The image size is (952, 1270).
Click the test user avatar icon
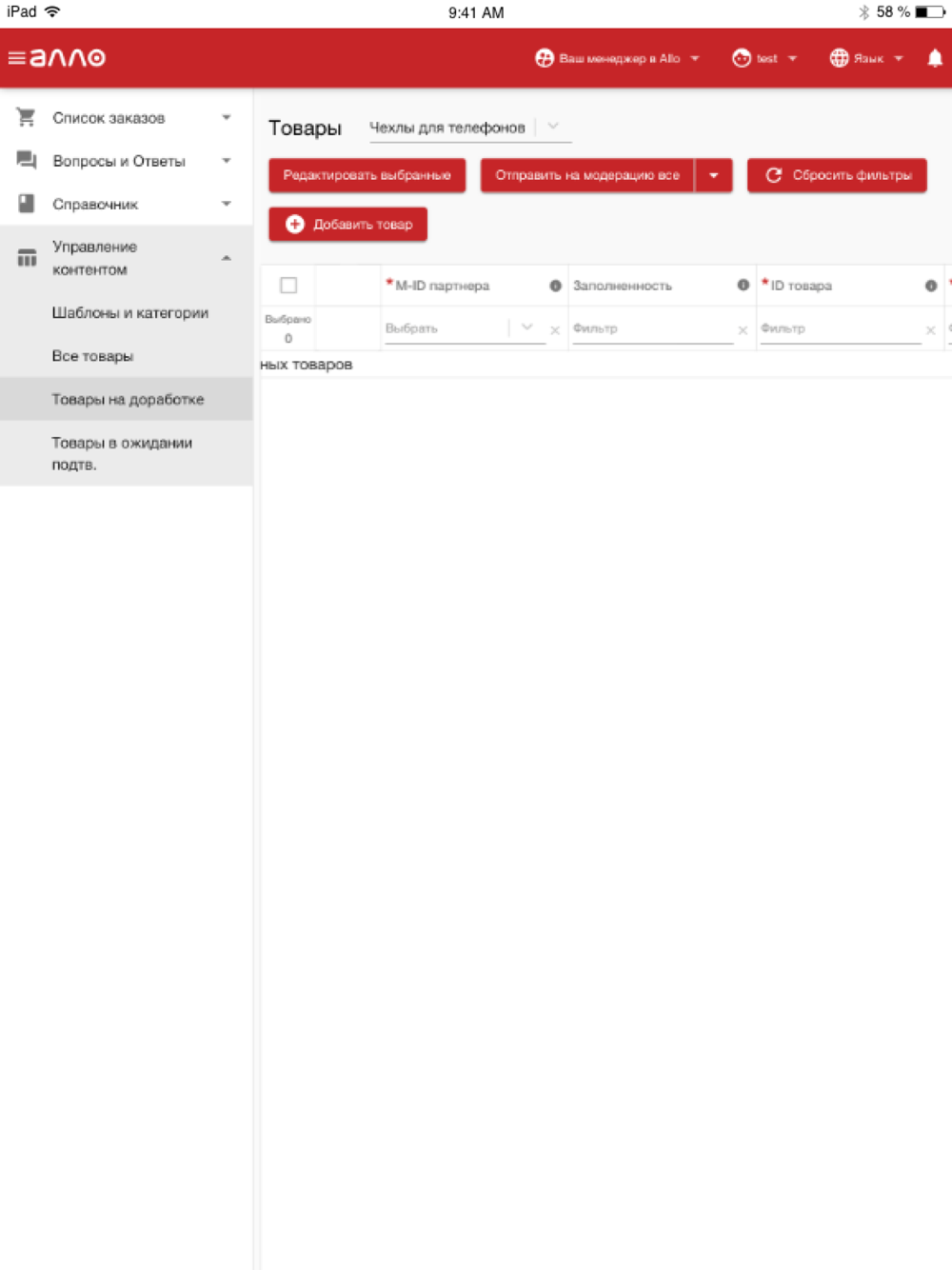point(742,58)
